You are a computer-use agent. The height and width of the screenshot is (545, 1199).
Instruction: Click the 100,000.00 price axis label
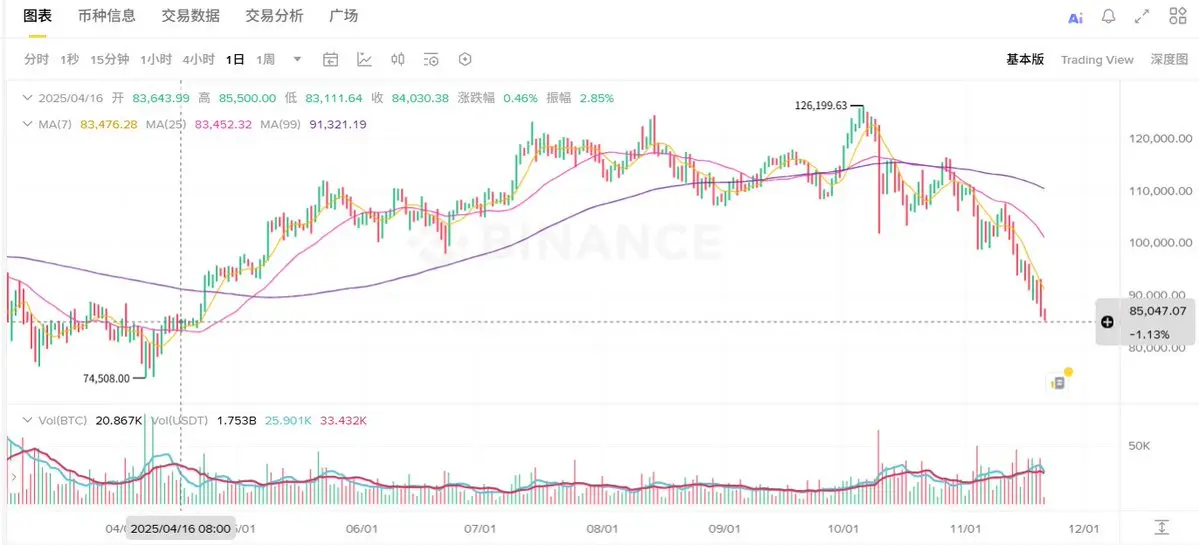point(1160,243)
